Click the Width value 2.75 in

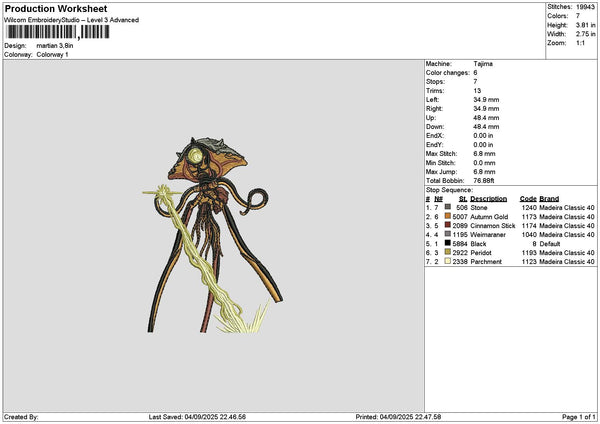click(x=585, y=34)
